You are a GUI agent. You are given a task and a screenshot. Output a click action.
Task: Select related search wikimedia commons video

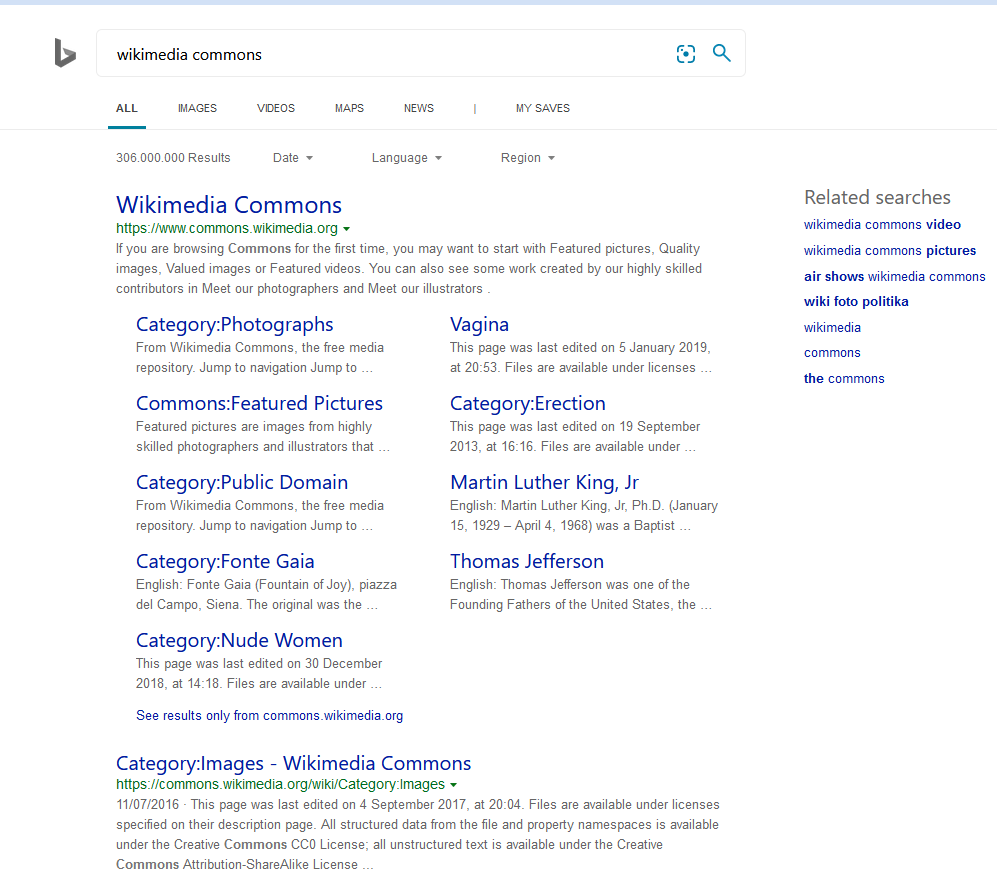[x=882, y=224]
